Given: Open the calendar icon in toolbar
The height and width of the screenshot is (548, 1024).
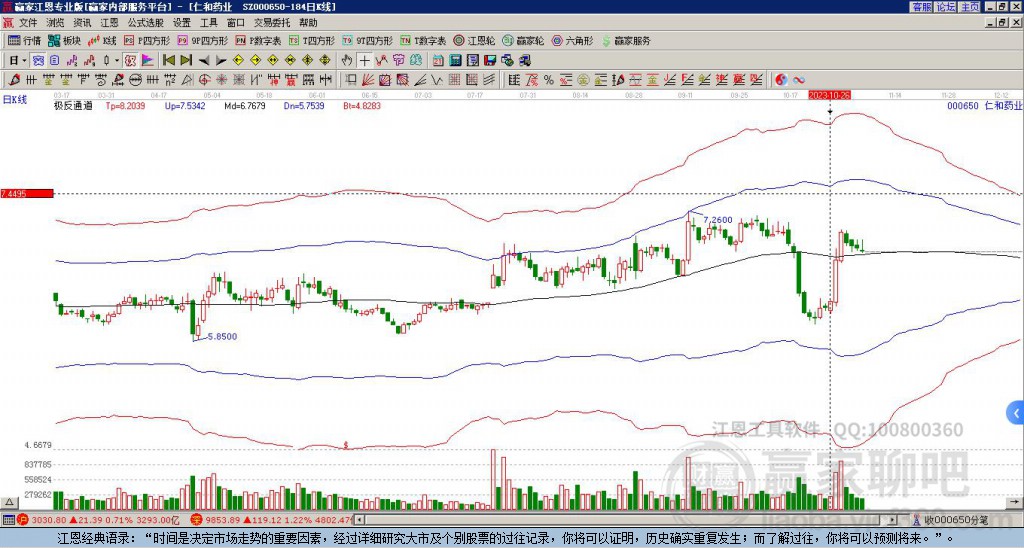Looking at the screenshot, I should (x=438, y=61).
